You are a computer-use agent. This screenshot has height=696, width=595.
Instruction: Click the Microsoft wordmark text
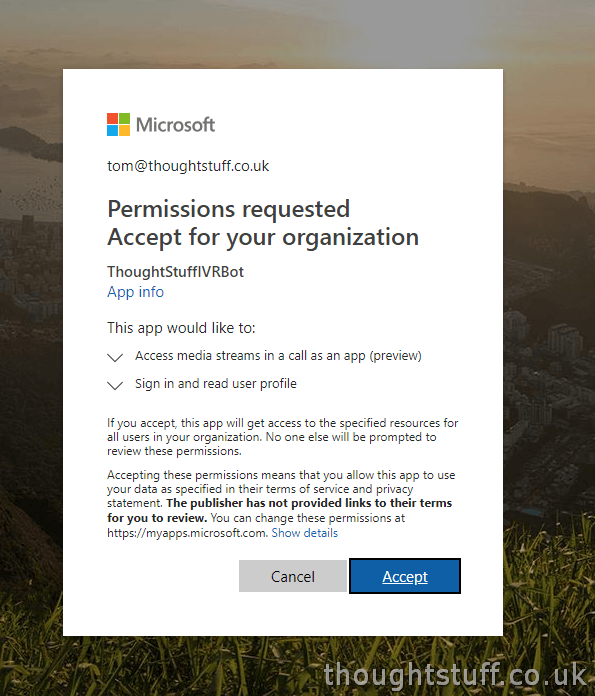175,125
